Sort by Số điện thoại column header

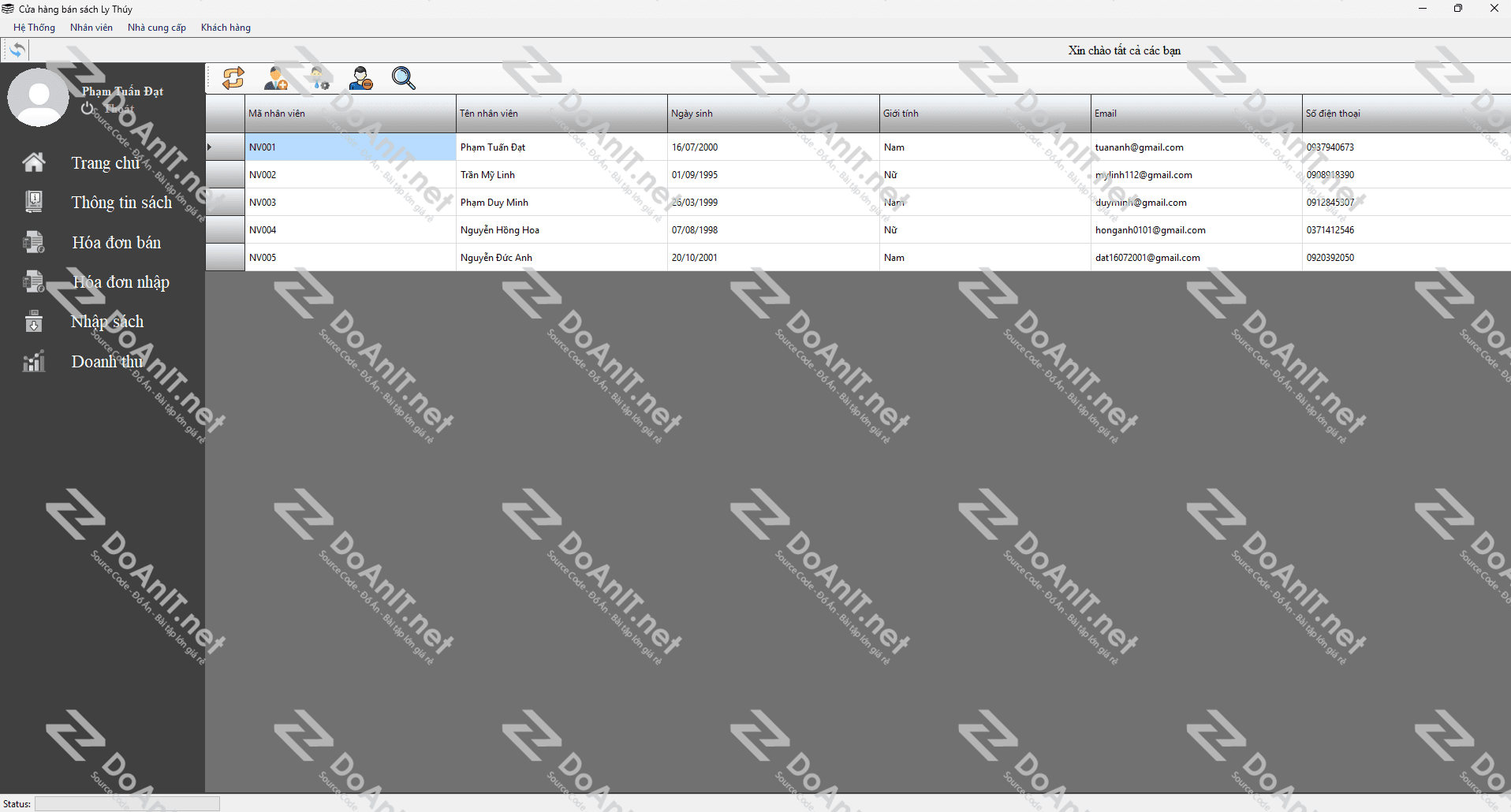[x=1406, y=114]
